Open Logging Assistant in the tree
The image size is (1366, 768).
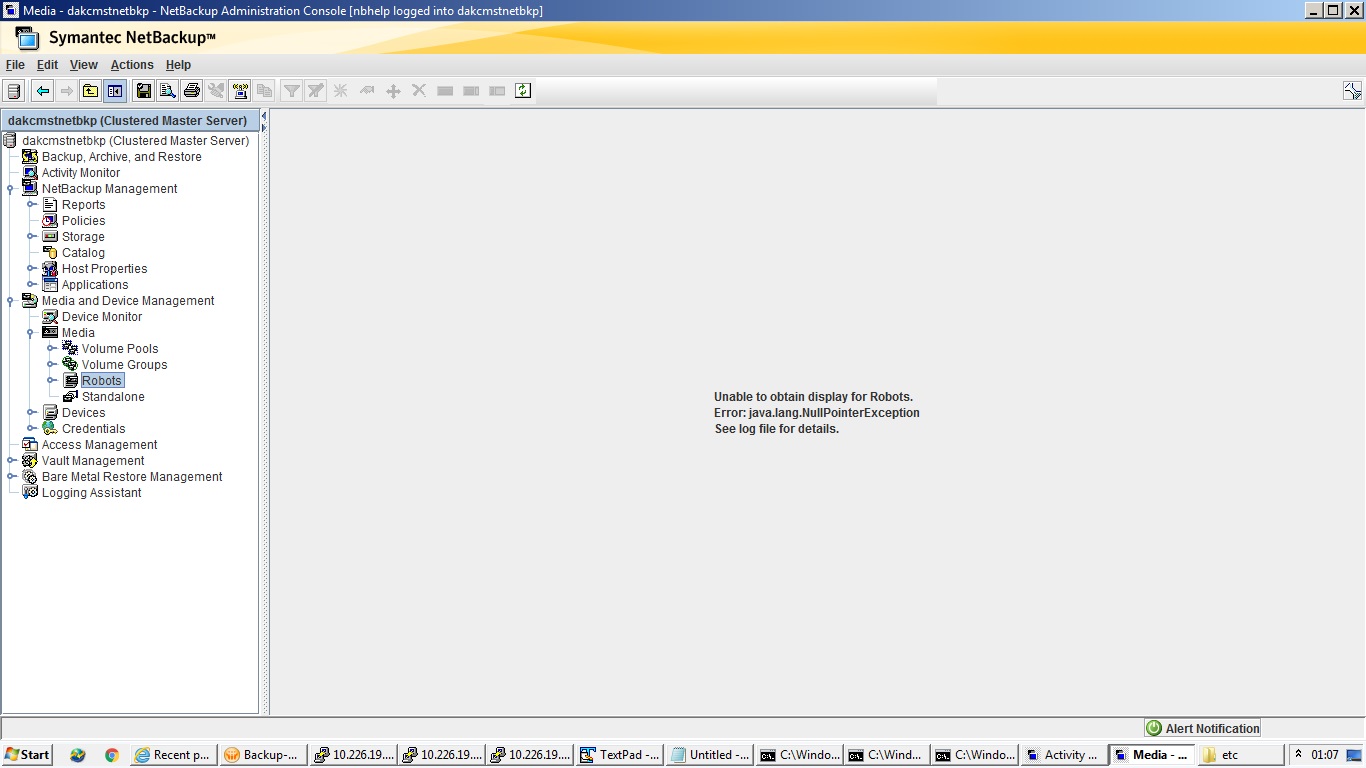coord(91,493)
